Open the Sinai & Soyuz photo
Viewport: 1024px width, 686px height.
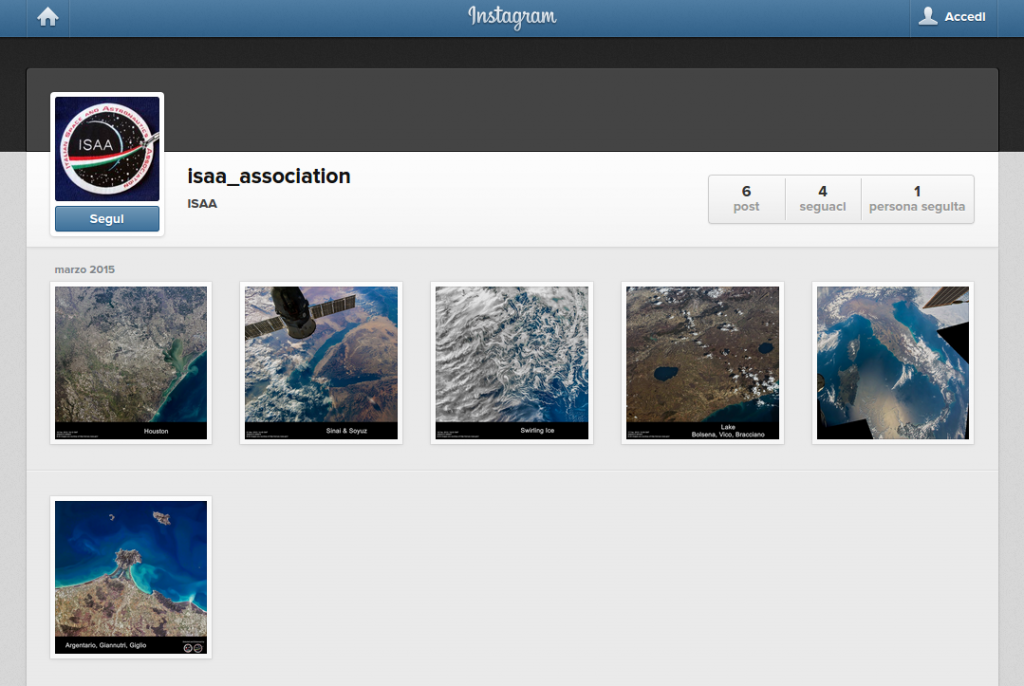click(x=320, y=362)
